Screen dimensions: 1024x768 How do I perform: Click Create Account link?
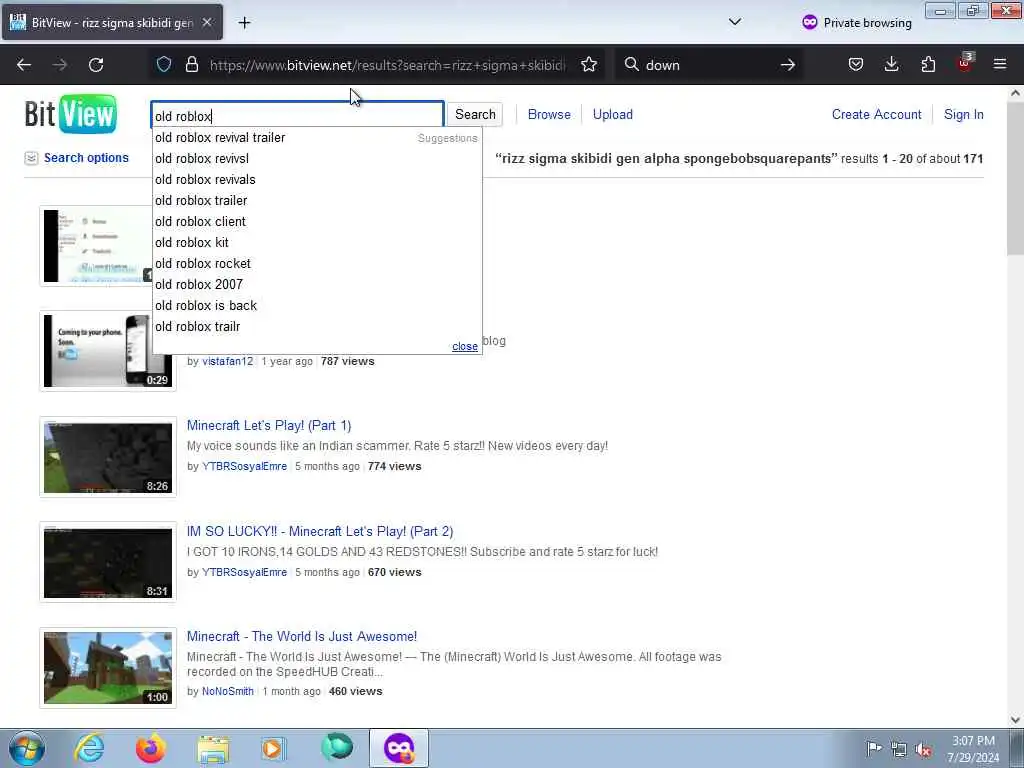point(876,114)
